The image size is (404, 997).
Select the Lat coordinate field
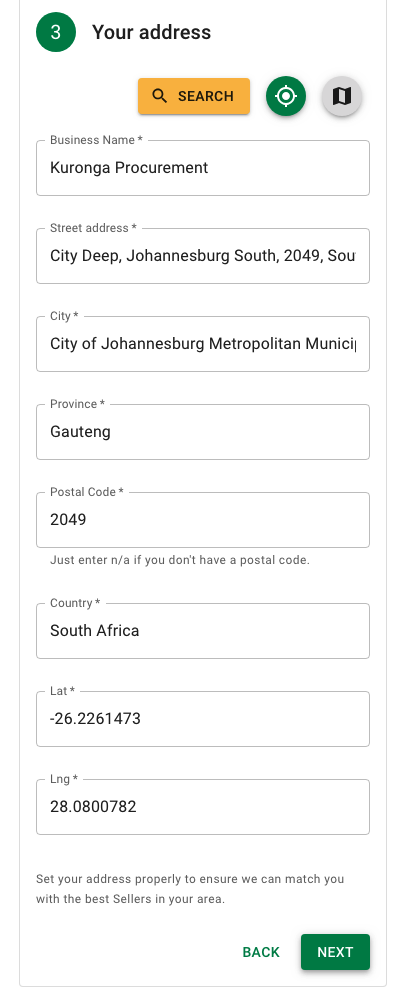[x=203, y=719]
